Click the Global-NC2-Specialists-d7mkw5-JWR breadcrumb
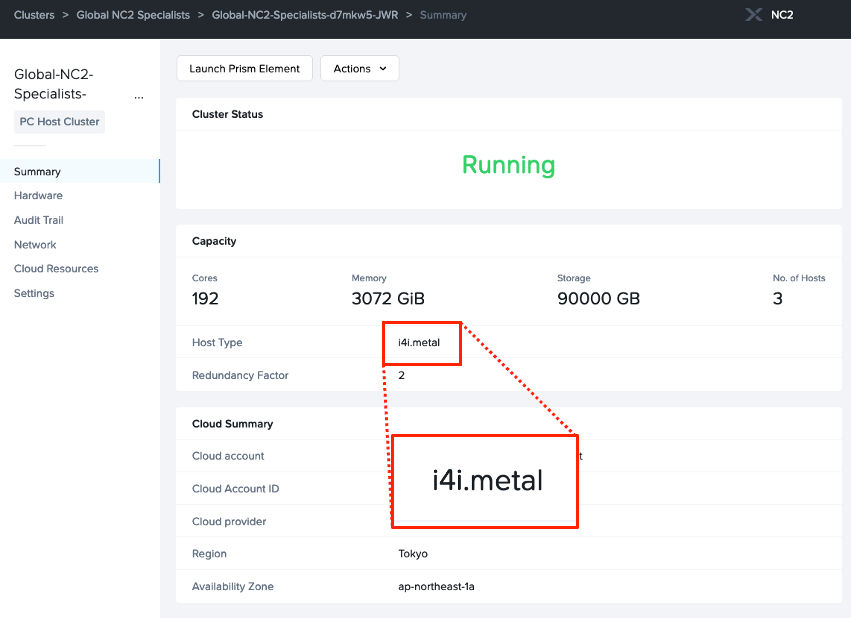The image size is (851, 618). point(306,14)
